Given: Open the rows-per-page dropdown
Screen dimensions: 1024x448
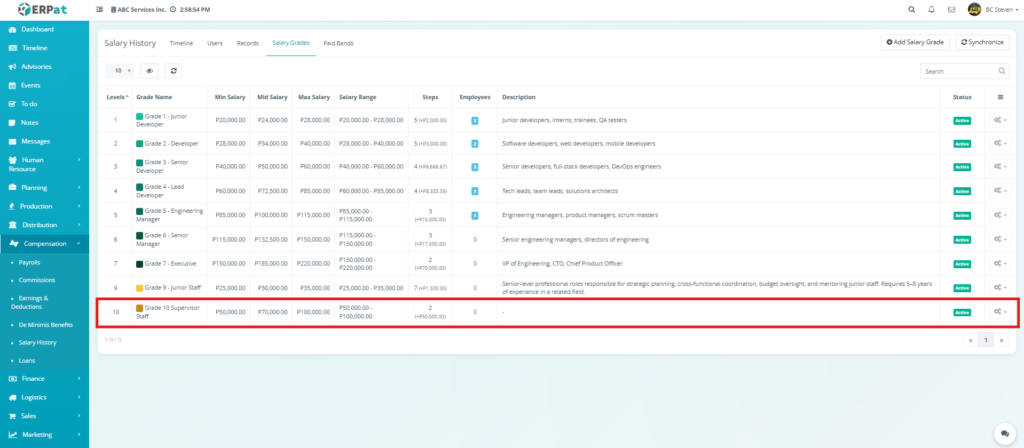Looking at the screenshot, I should point(121,71).
